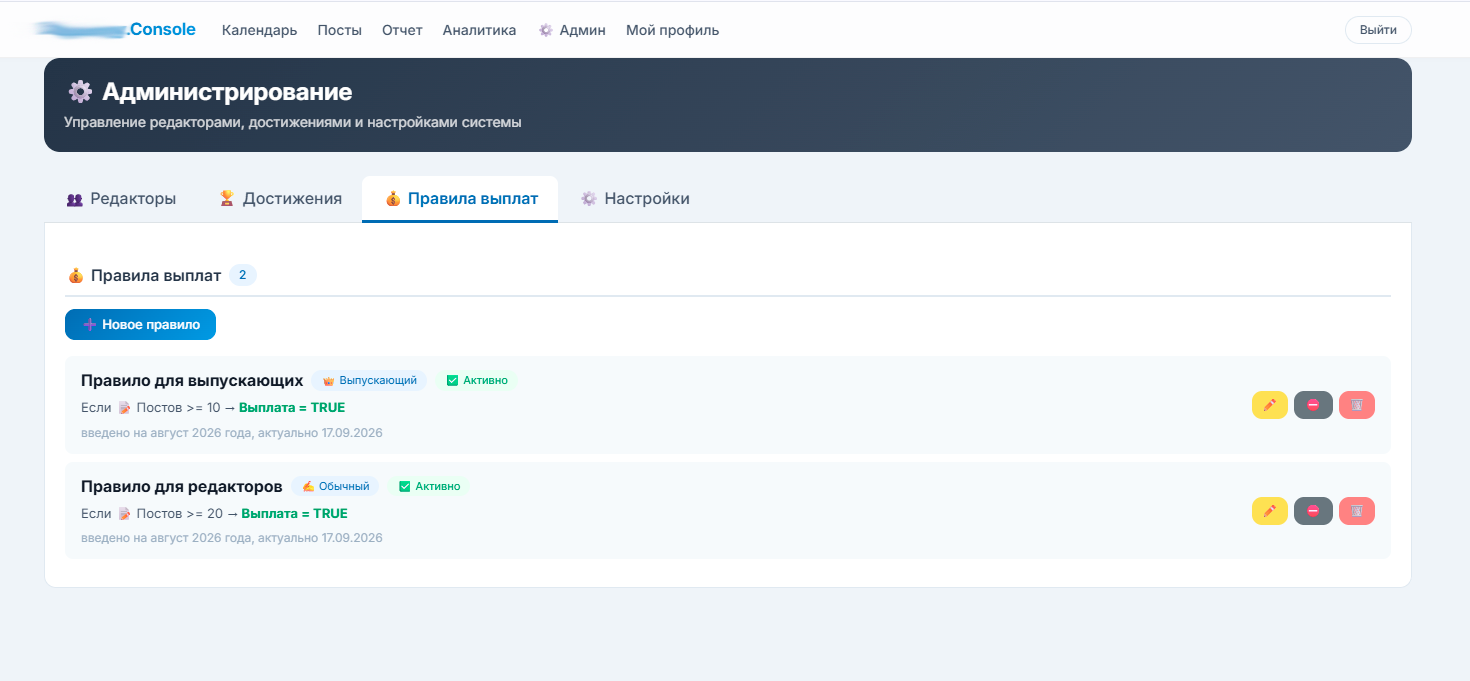Open the Админ section in the navbar
The image size is (1470, 681).
(x=572, y=30)
